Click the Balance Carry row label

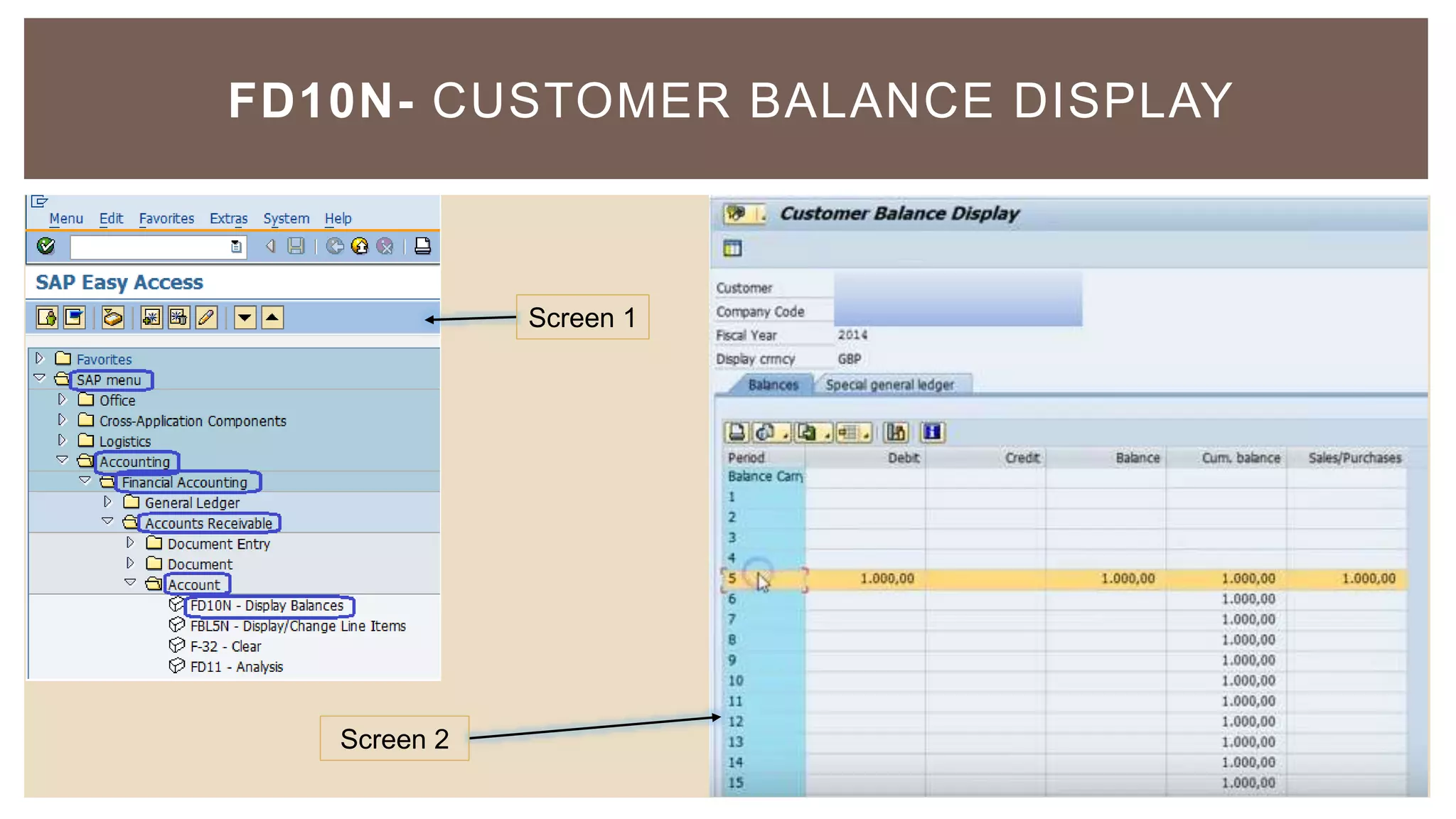click(x=765, y=476)
